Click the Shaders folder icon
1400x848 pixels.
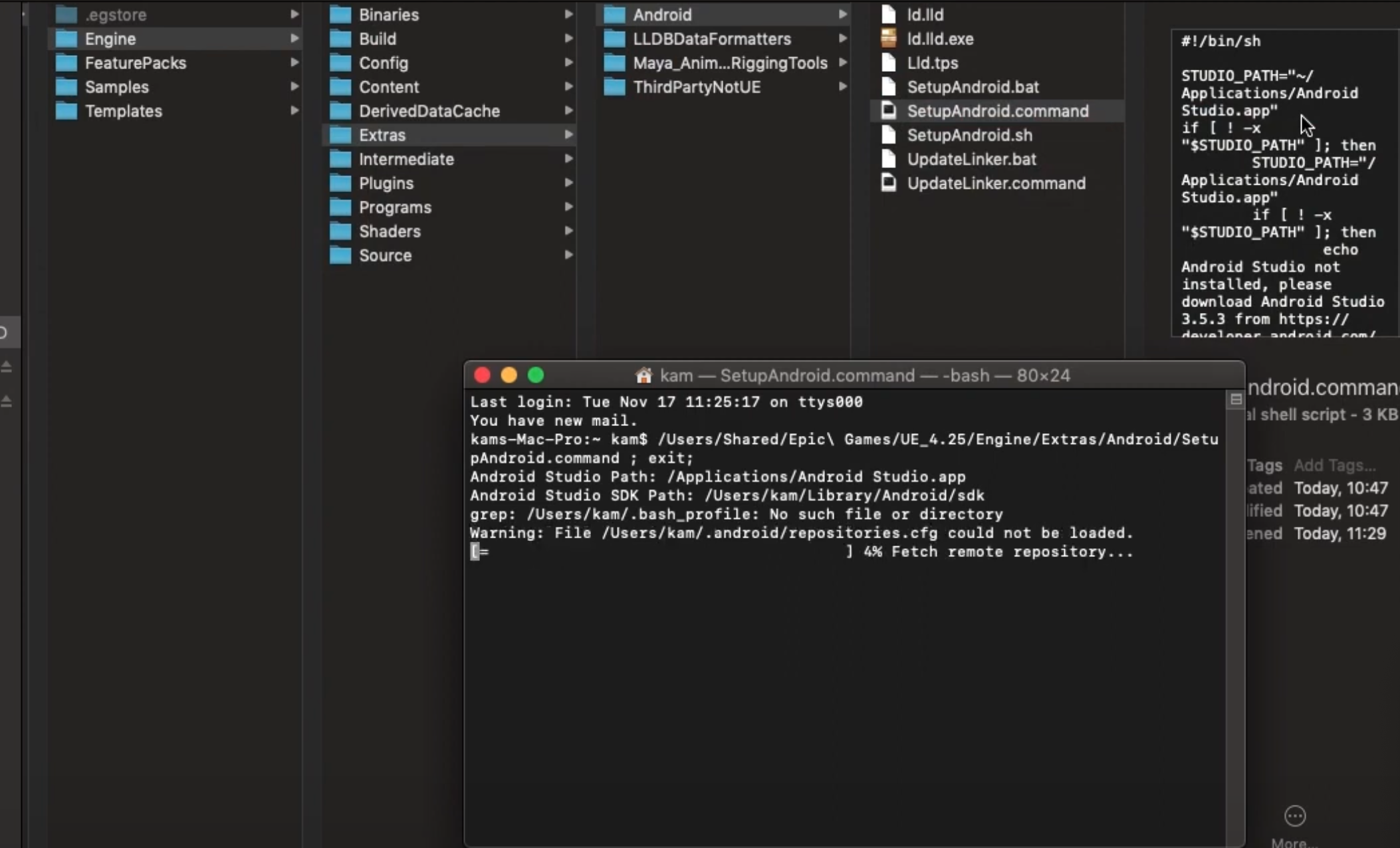click(340, 231)
